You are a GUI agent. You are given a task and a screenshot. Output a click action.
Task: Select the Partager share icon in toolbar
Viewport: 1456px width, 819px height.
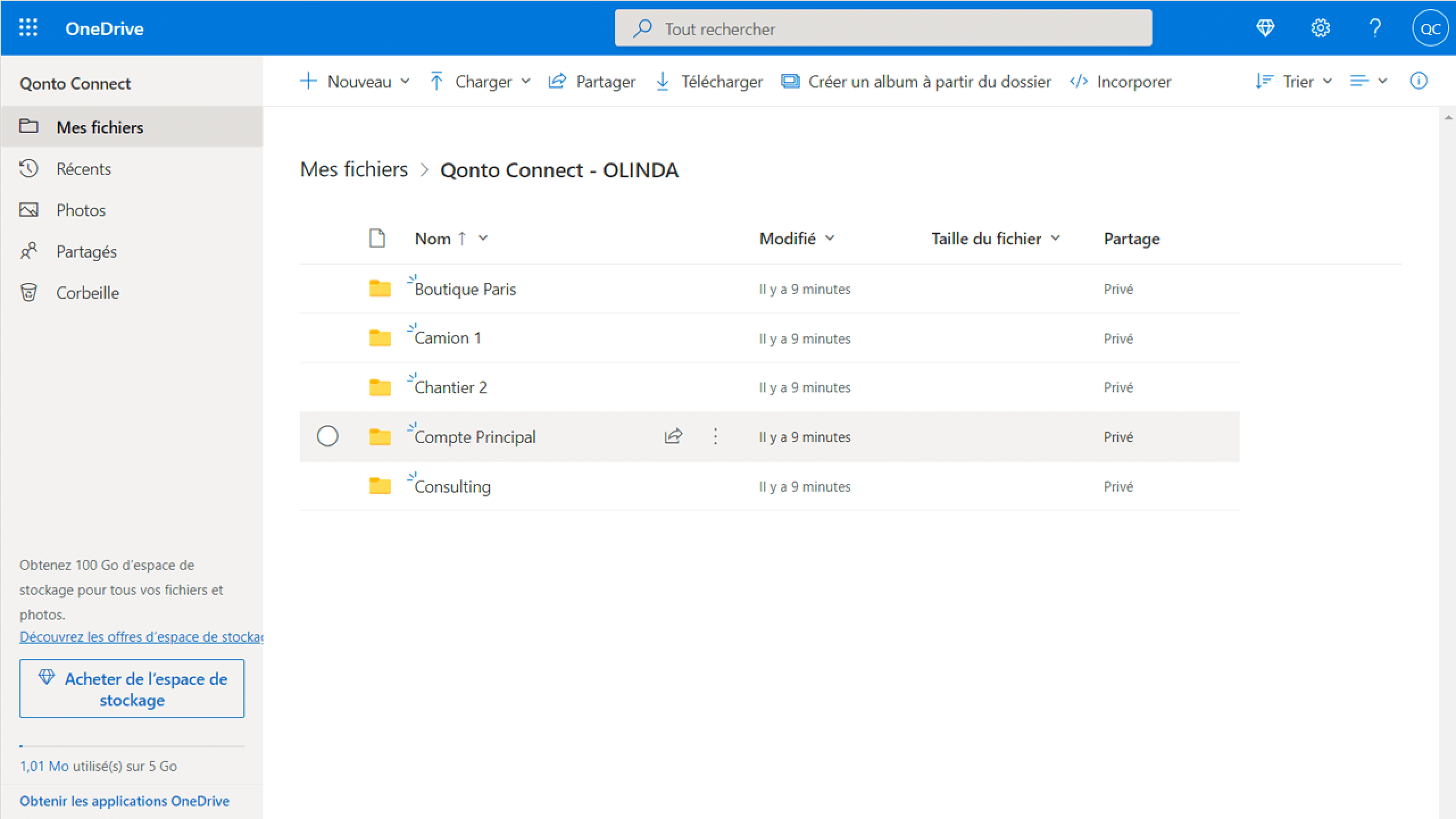click(x=558, y=81)
